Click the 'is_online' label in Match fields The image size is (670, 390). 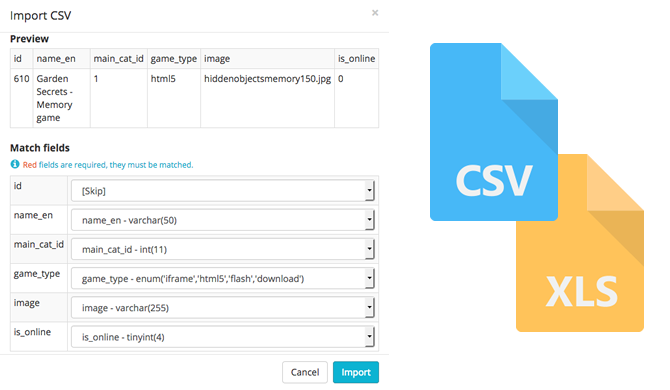(x=32, y=332)
